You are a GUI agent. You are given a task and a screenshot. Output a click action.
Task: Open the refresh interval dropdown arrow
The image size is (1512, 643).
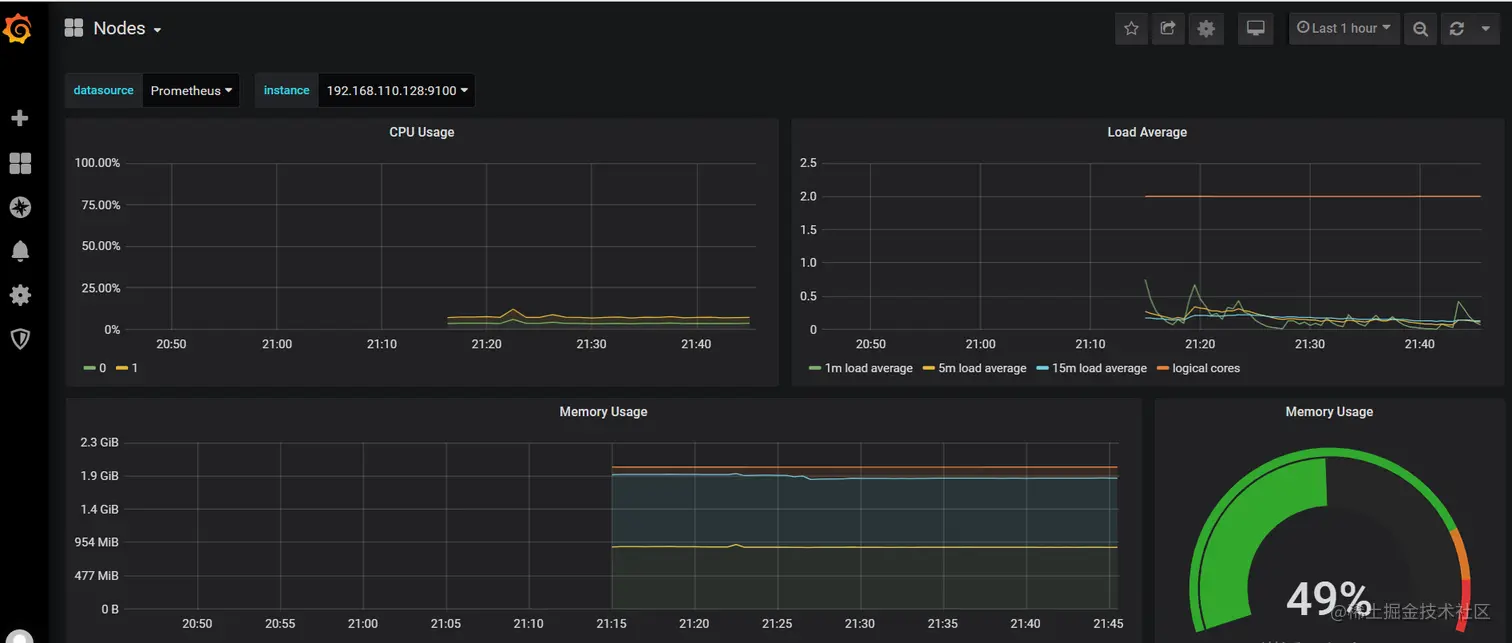pyautogui.click(x=1485, y=29)
